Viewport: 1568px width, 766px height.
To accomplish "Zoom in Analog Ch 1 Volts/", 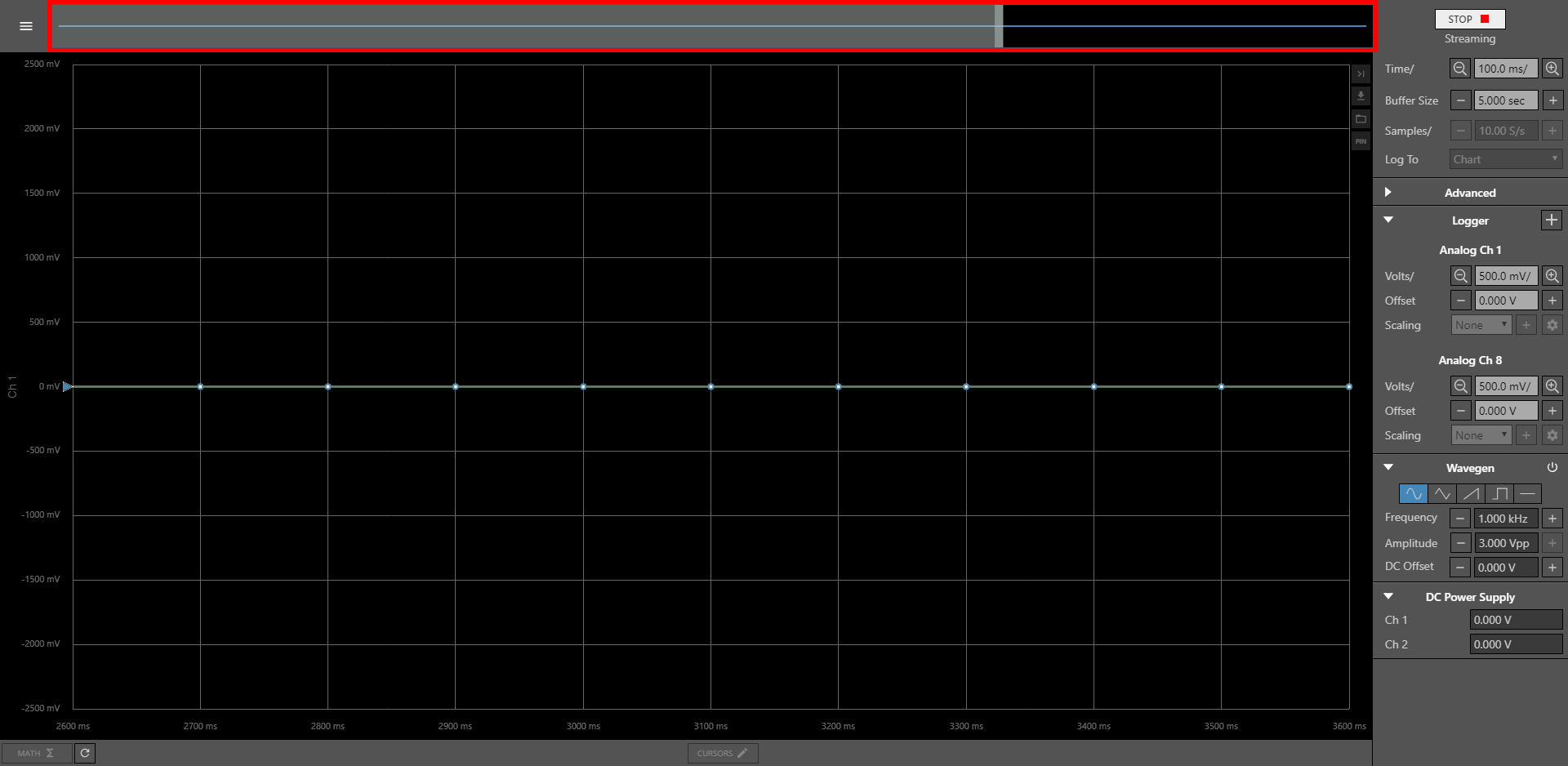I will [1552, 276].
